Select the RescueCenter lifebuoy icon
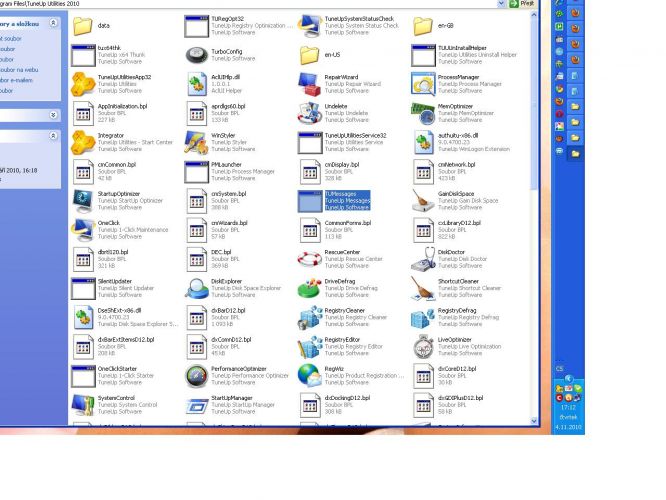 310,259
